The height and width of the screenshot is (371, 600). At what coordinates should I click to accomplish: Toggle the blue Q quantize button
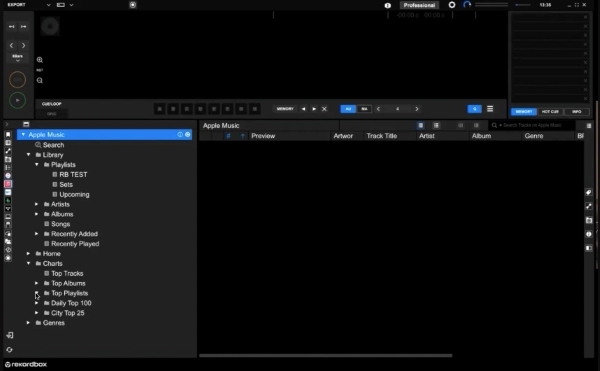[474, 109]
